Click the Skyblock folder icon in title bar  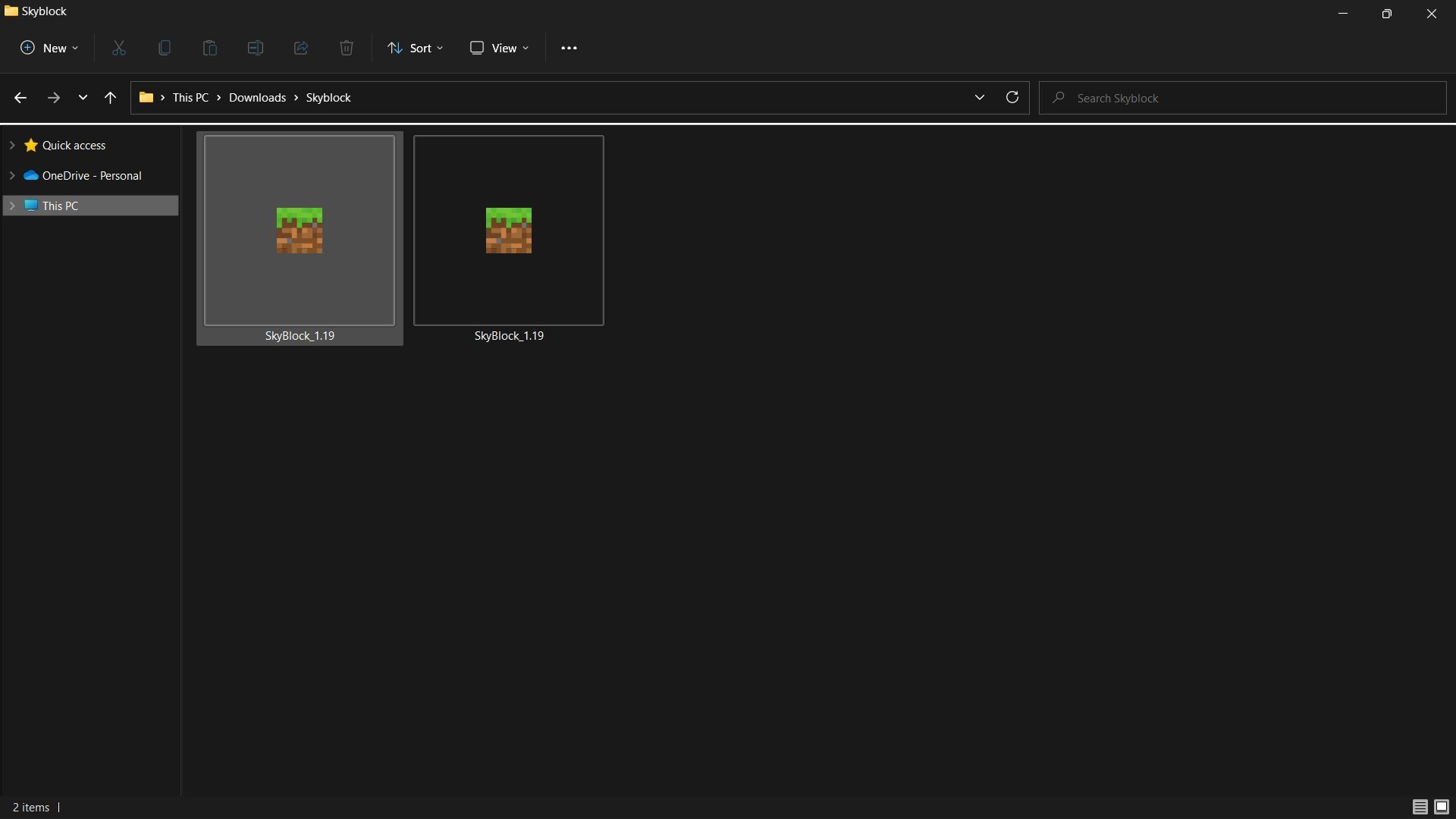pyautogui.click(x=11, y=11)
